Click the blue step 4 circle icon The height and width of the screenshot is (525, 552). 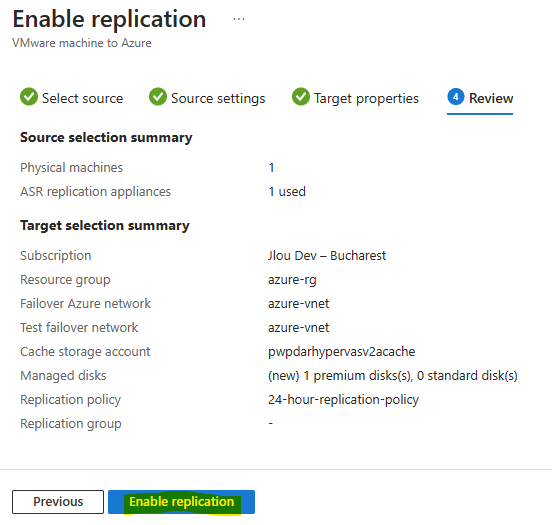(x=456, y=96)
